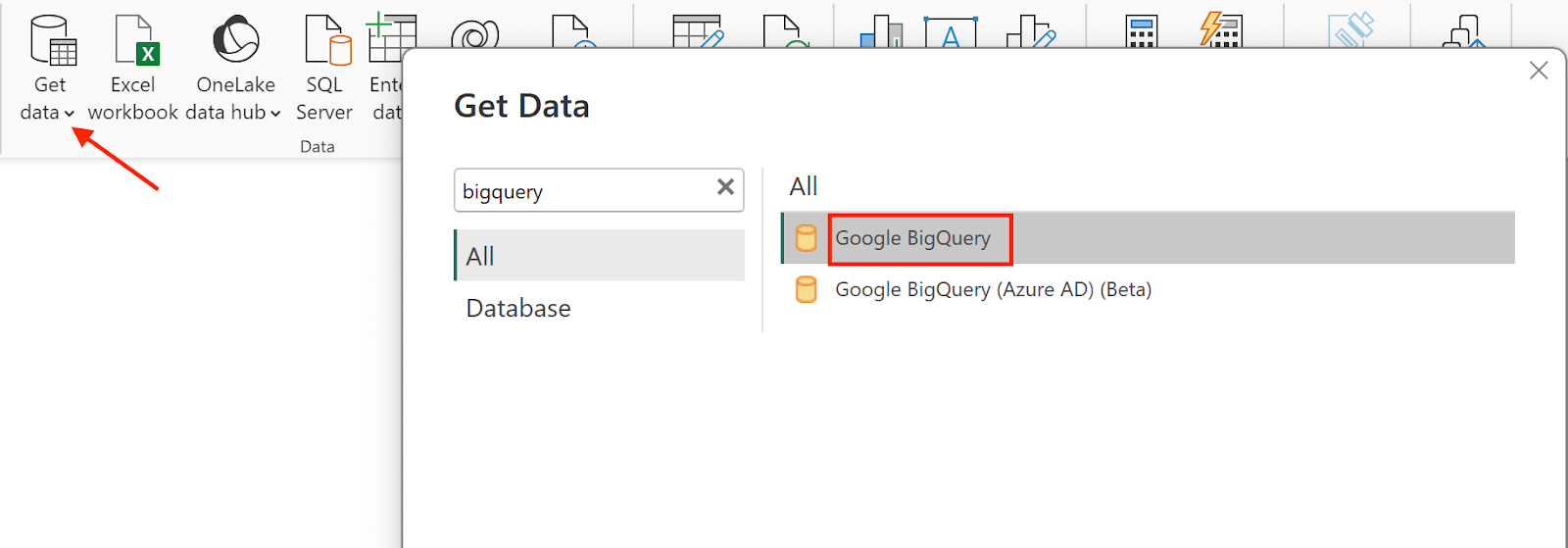The image size is (1568, 548).
Task: Click the Data group label in ribbon
Action: click(318, 146)
